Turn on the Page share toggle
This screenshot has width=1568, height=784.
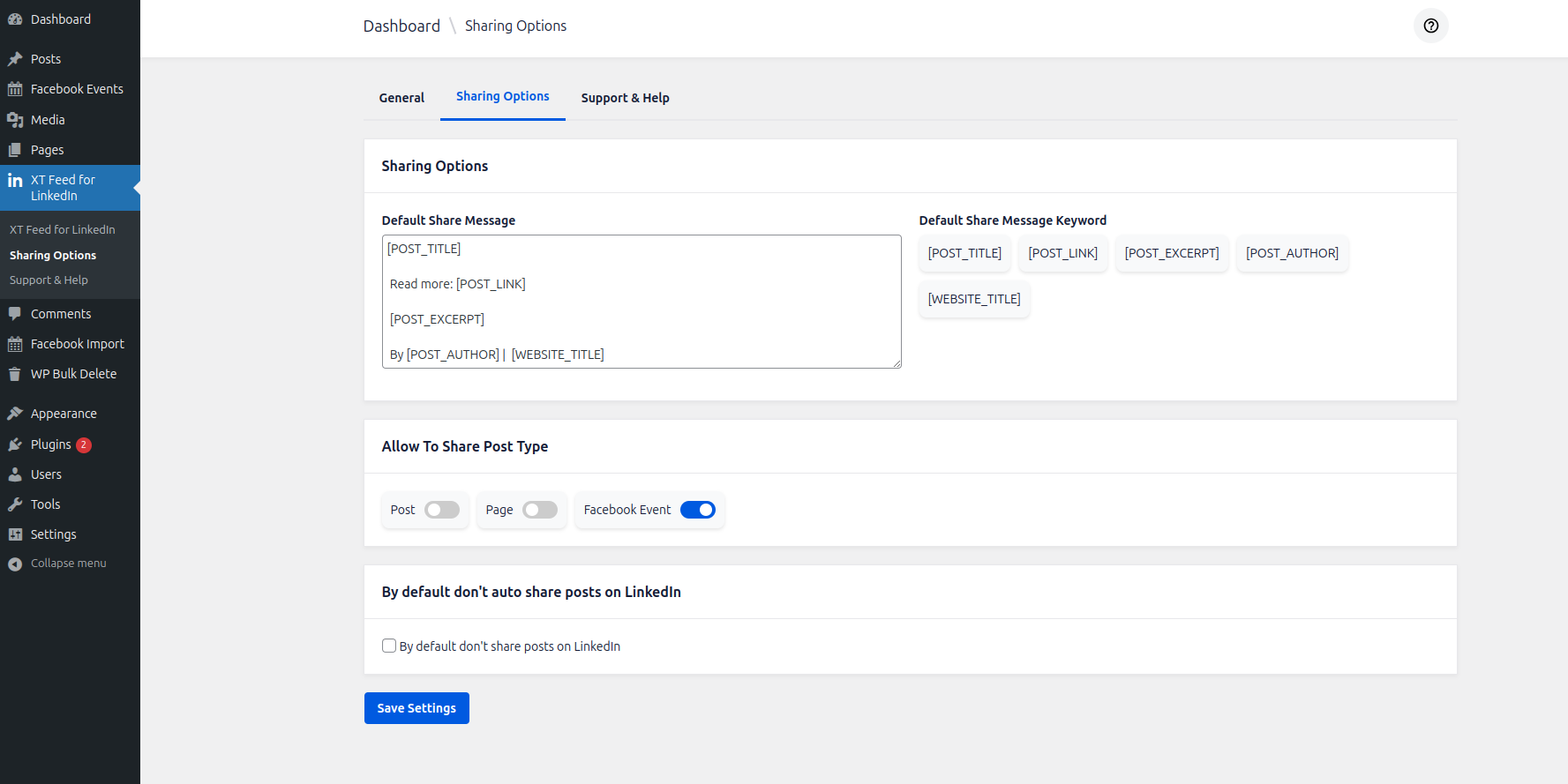click(539, 510)
